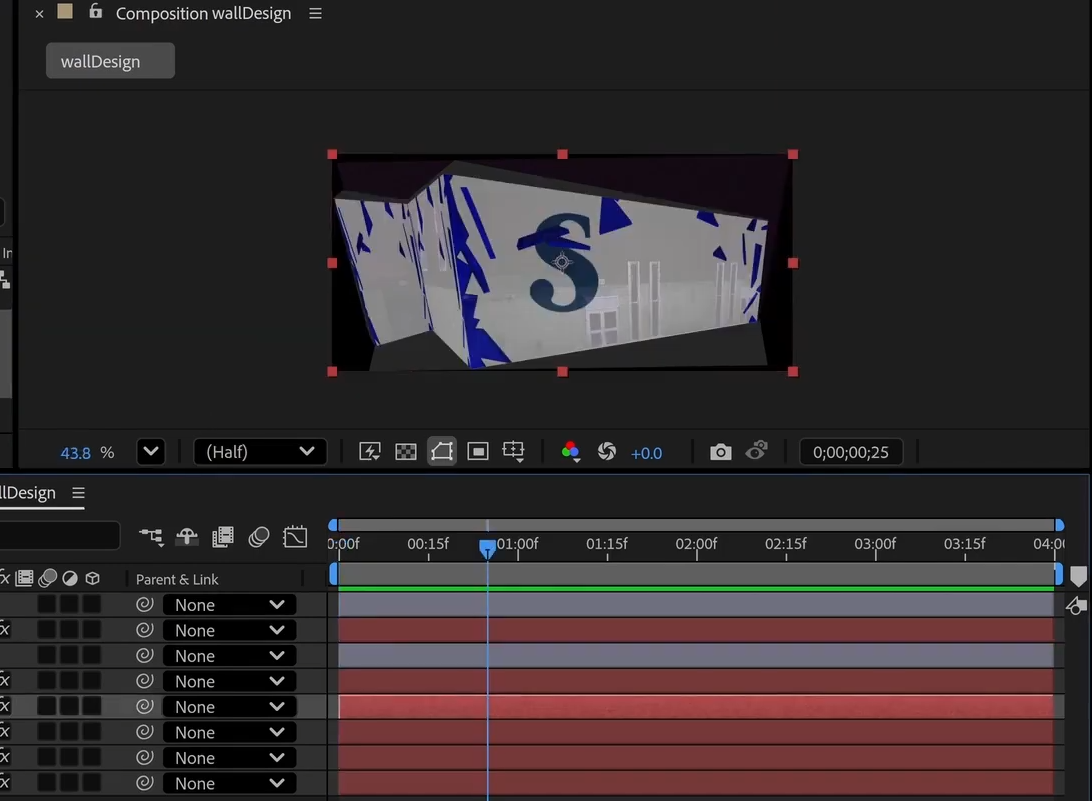Enable motion blur for the composition
This screenshot has height=801, width=1092.
coord(258,537)
